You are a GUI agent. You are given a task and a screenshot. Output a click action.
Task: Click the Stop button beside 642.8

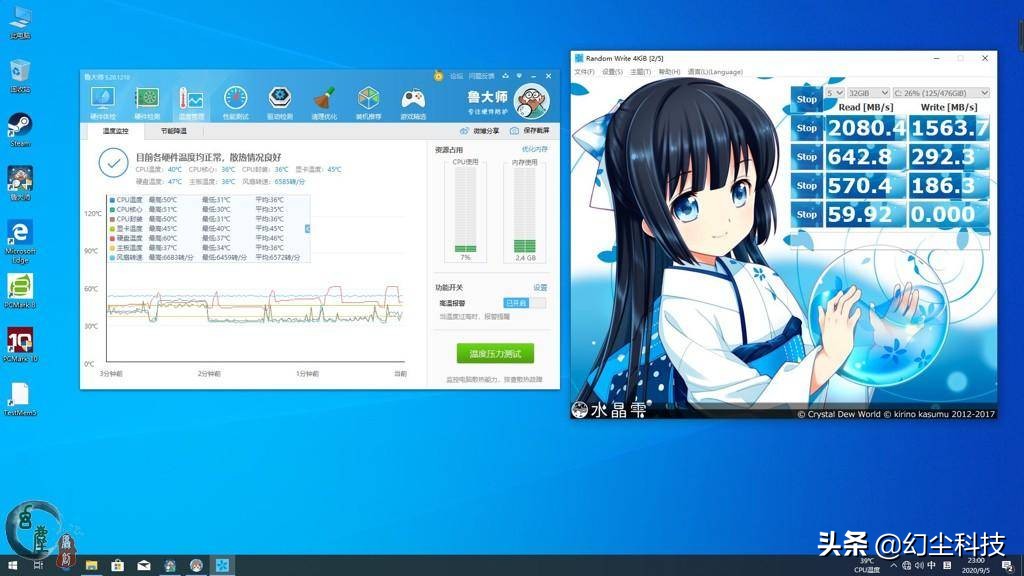[807, 157]
